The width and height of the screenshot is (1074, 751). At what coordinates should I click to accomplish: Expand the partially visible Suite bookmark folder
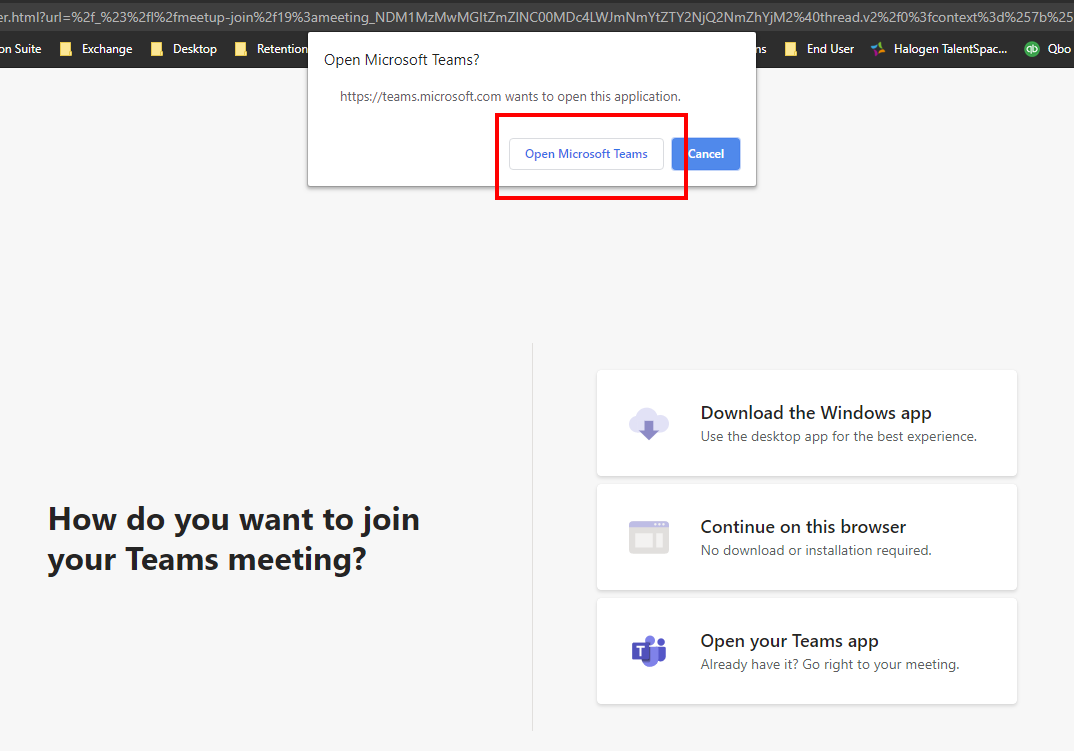[x=20, y=49]
